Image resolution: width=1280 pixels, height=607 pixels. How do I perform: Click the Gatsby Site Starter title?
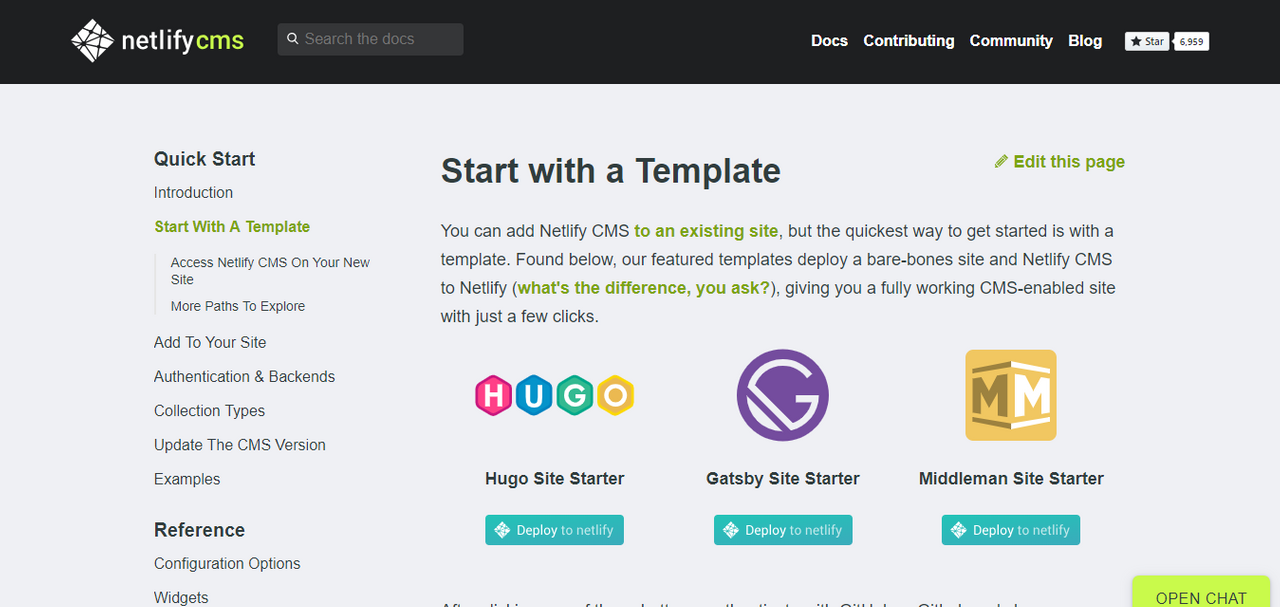pos(783,479)
